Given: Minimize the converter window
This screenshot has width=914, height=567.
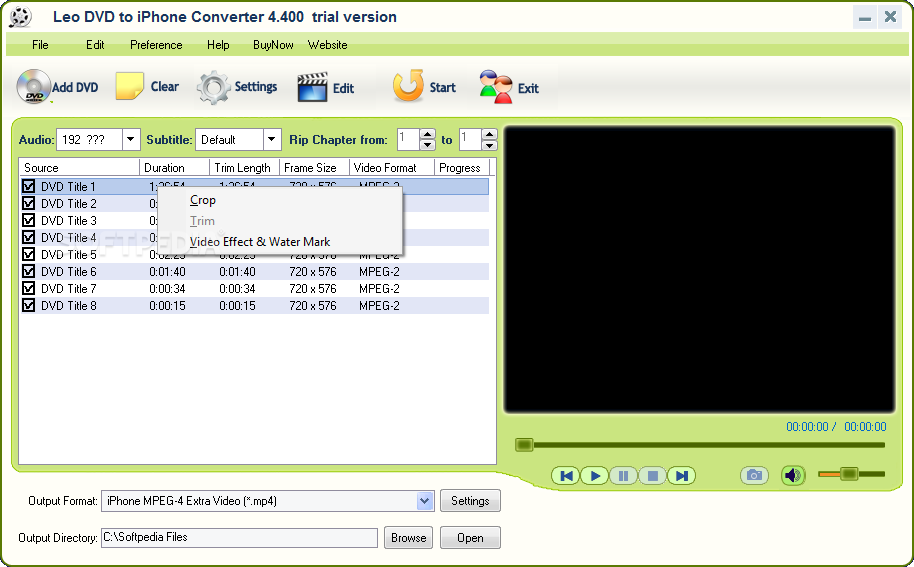Looking at the screenshot, I should point(865,17).
